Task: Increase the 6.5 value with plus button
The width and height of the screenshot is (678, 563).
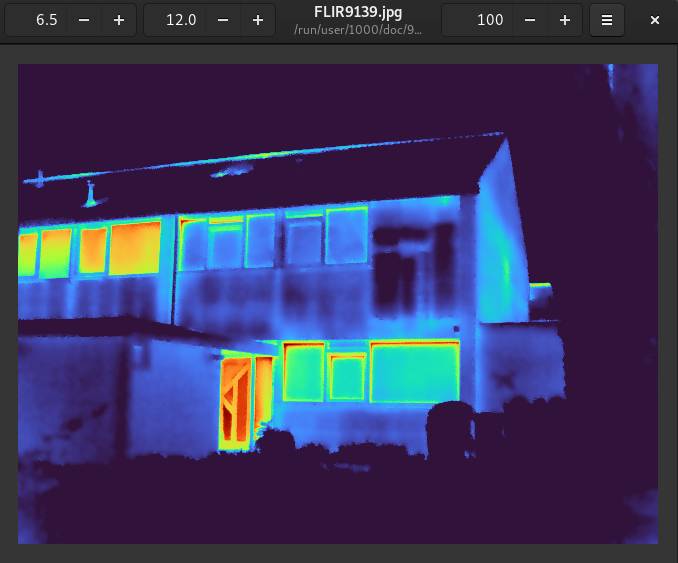Action: click(x=119, y=20)
